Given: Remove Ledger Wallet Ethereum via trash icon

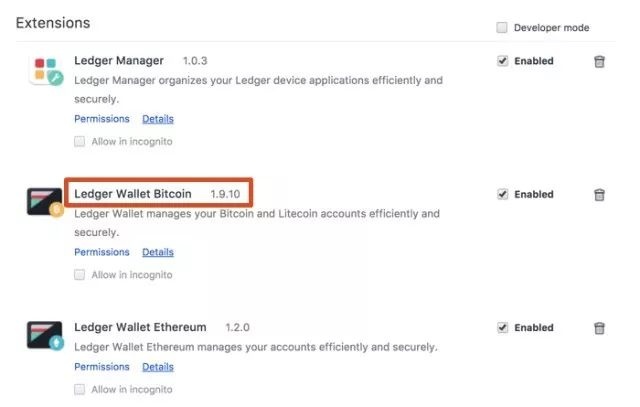Looking at the screenshot, I should [x=599, y=327].
